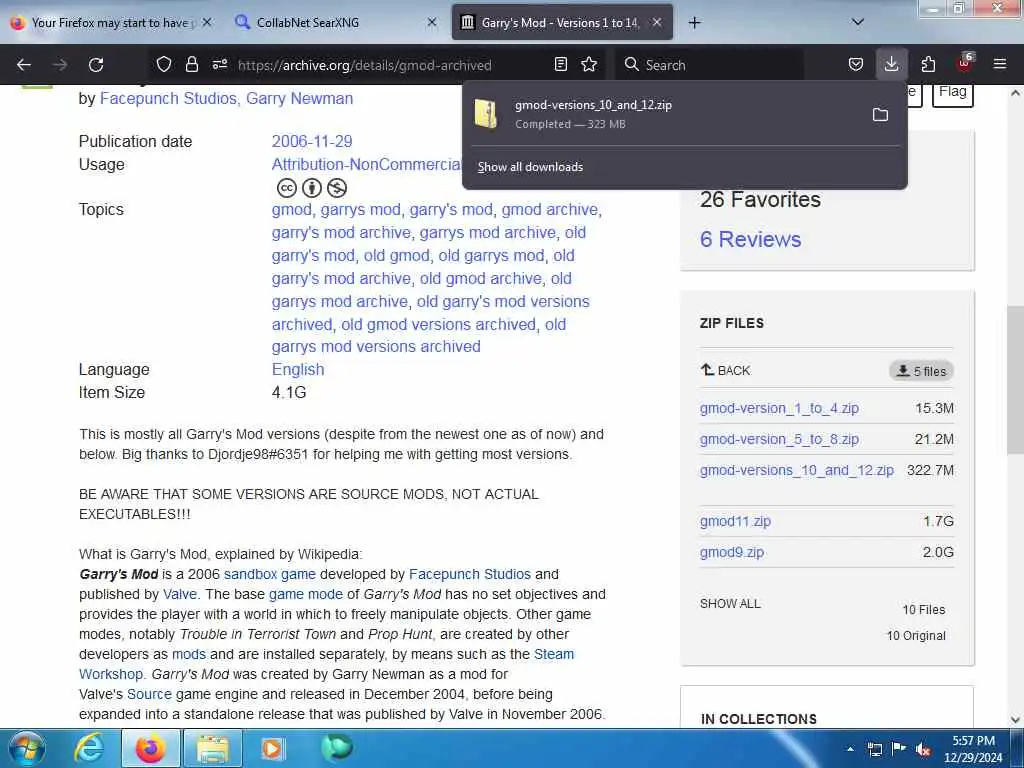Open containing folder for downloaded zip

[880, 115]
